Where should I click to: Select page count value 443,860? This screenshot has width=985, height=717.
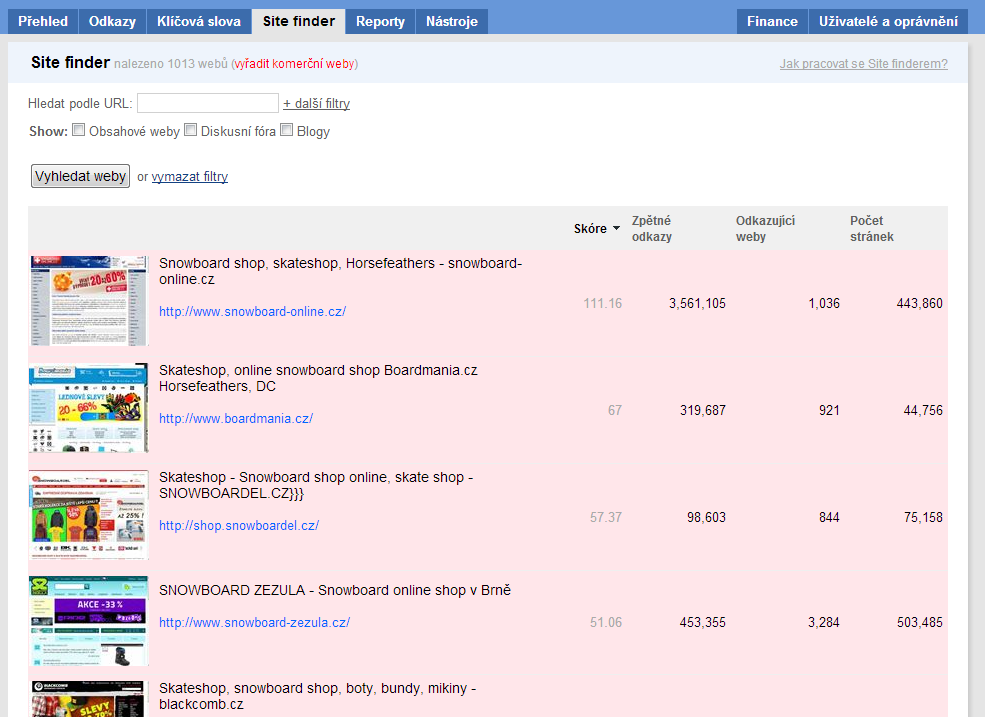coord(920,304)
